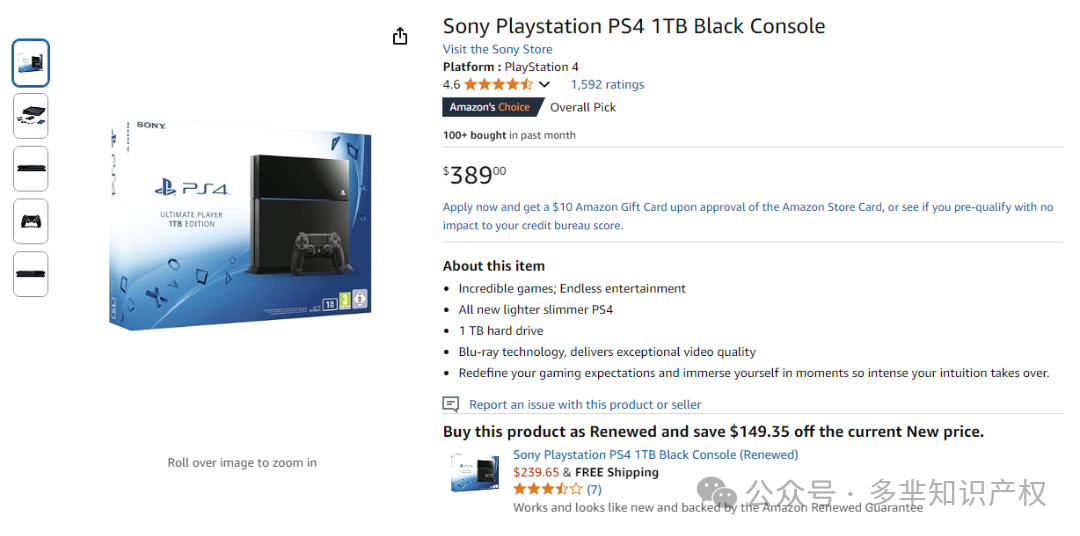Click the Amazon Store Card offer link
1080x536 pixels.
point(748,216)
